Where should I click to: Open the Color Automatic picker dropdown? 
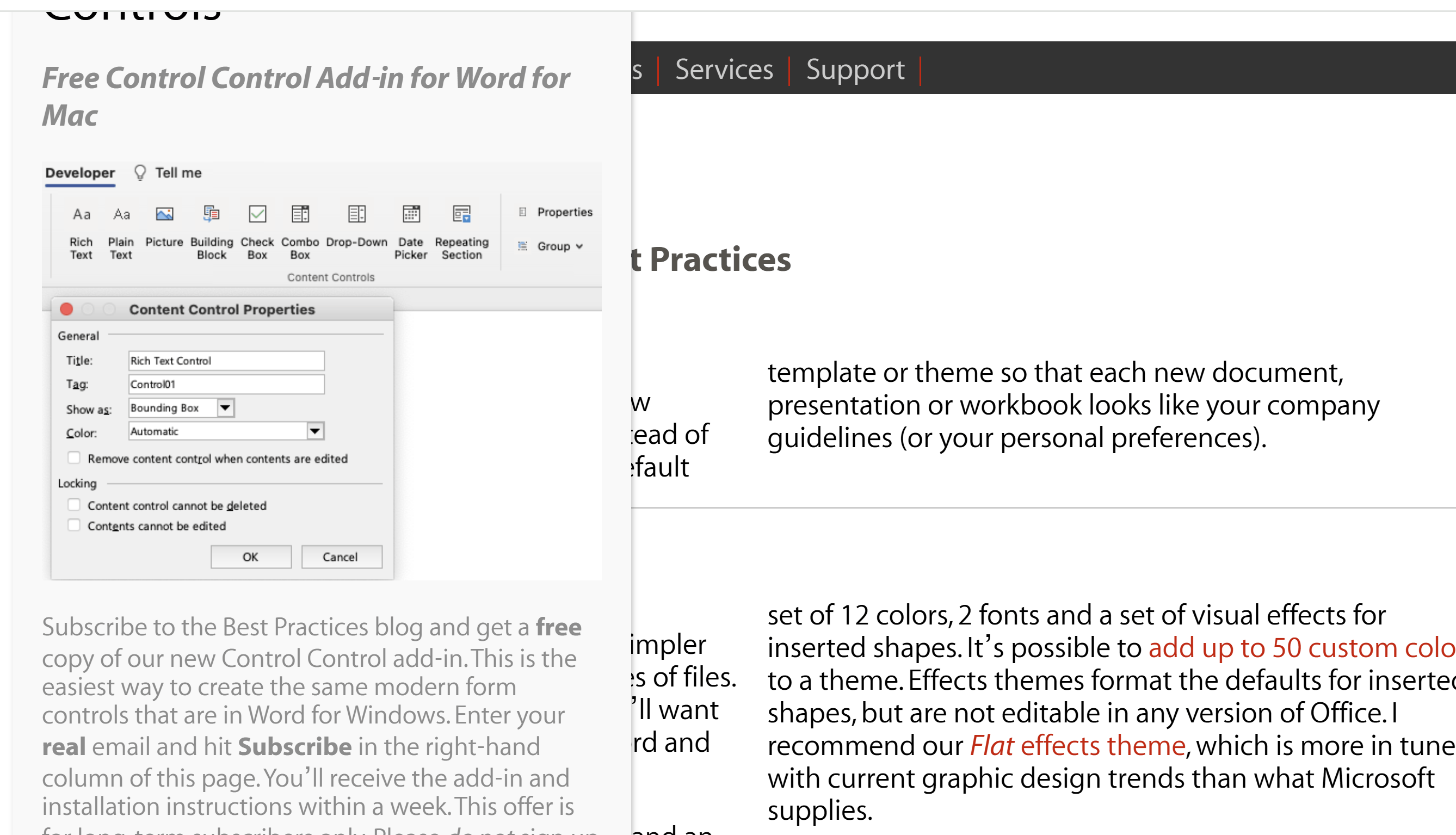[315, 431]
